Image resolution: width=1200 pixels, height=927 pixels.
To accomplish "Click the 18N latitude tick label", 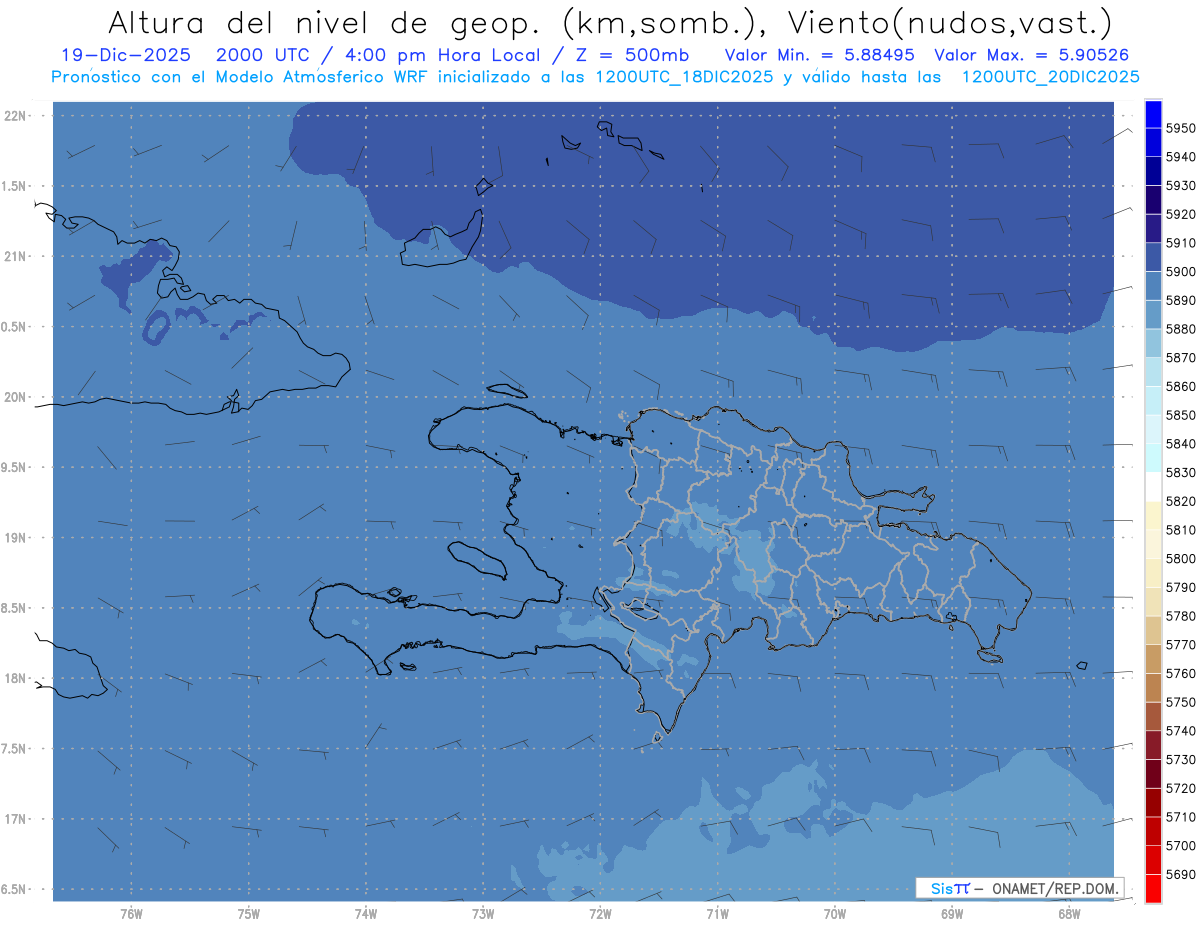I will point(14,678).
